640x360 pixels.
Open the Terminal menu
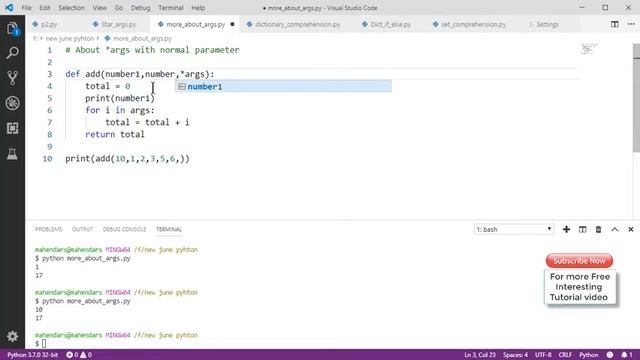[x=171, y=8]
